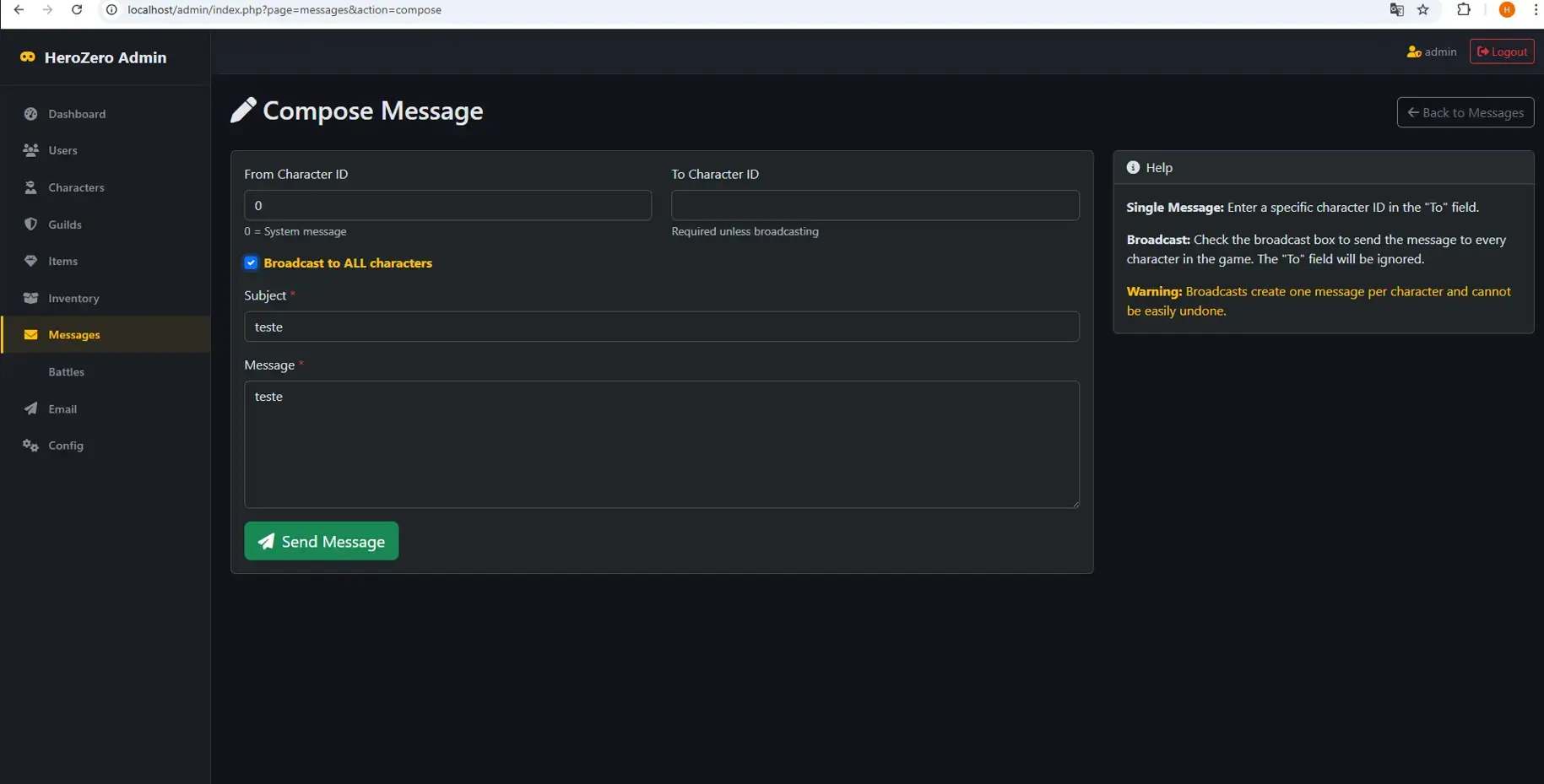Click the Dashboard gauge icon

[x=31, y=114]
